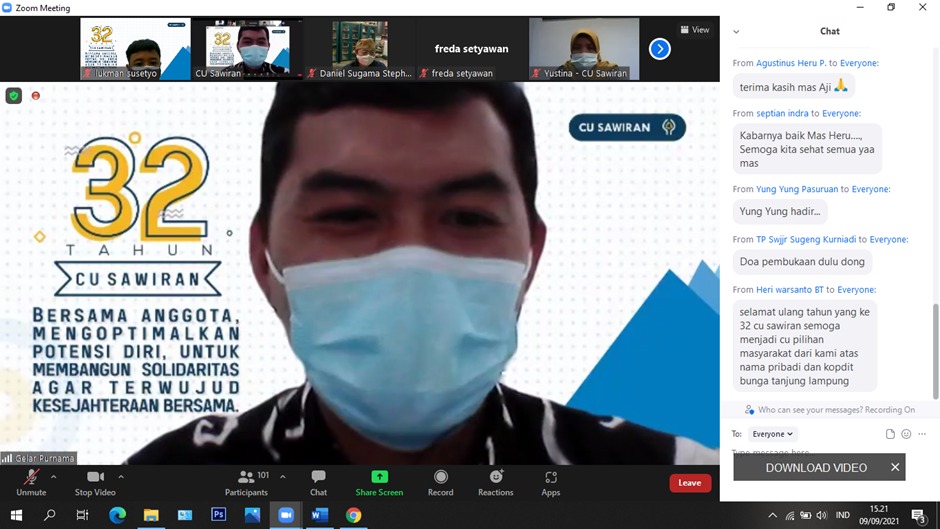
Task: Click sender name Yung Yung Pasuruan
Action: 797,189
